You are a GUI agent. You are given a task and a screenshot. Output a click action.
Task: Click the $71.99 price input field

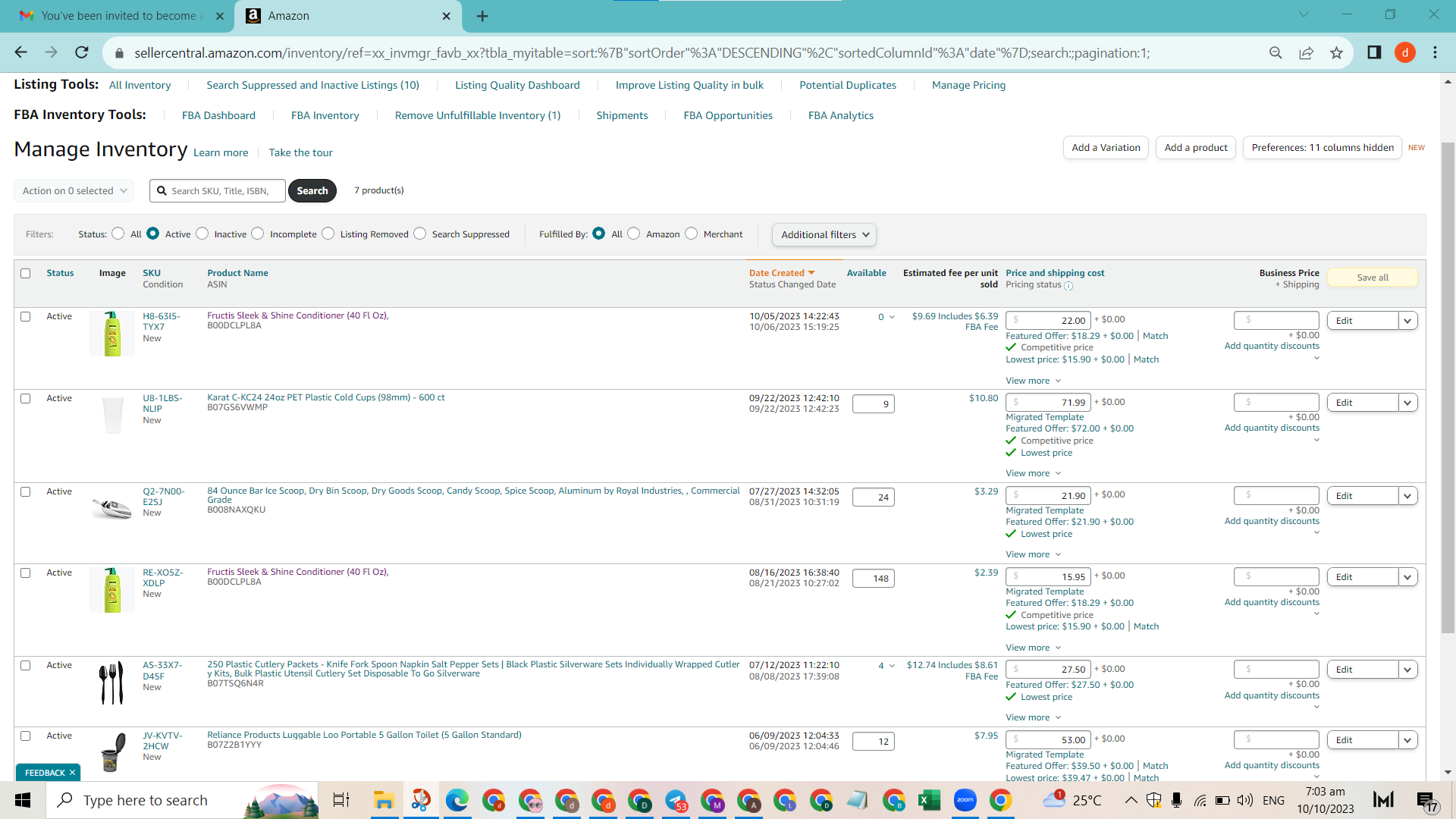click(1049, 403)
